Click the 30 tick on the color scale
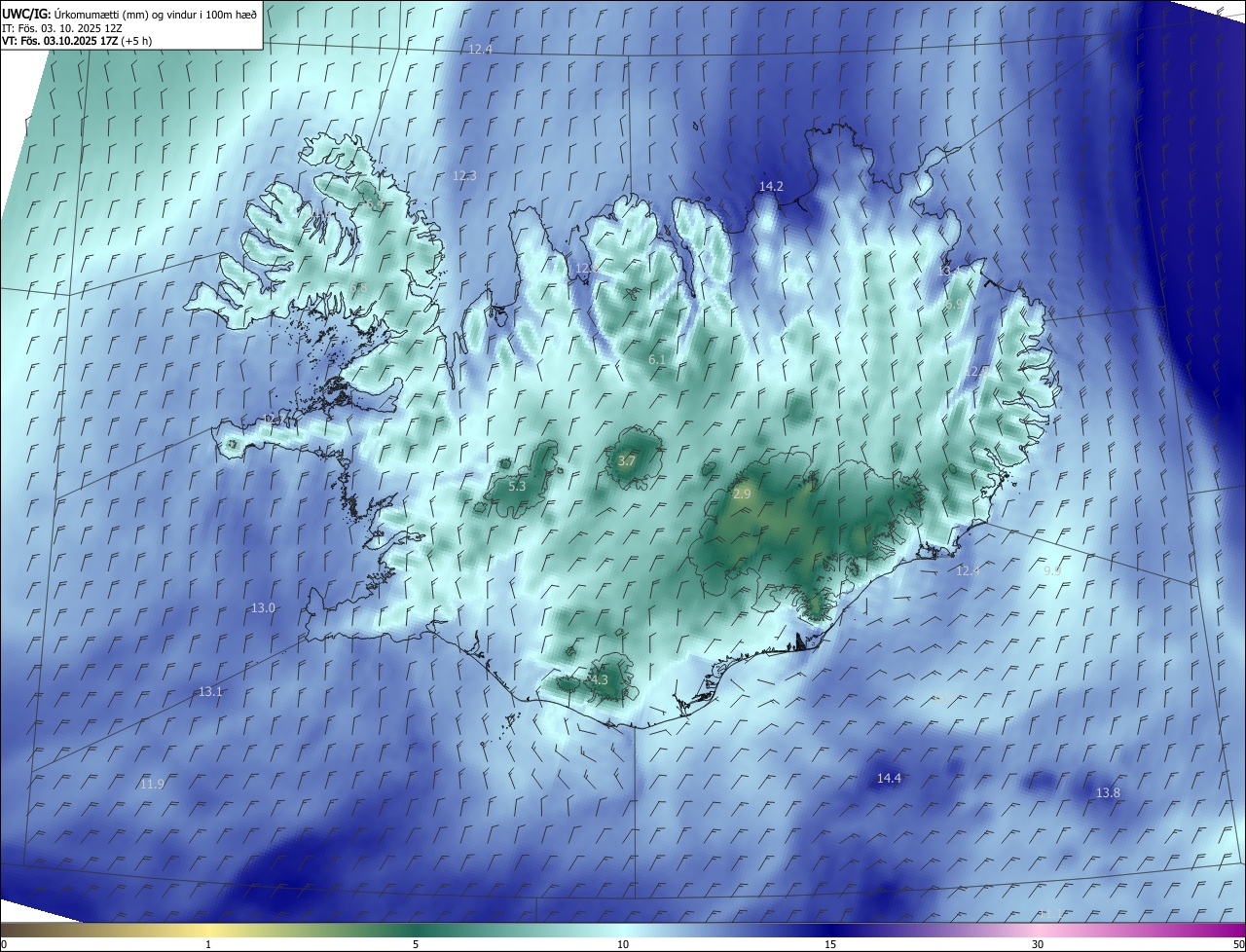 1038,944
